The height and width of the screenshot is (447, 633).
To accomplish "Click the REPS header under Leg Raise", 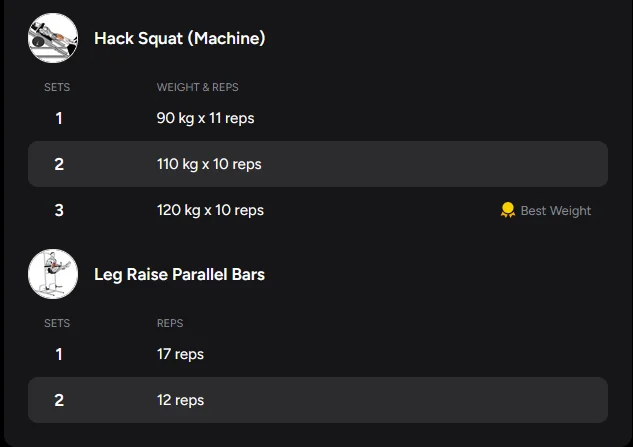I will click(x=170, y=323).
